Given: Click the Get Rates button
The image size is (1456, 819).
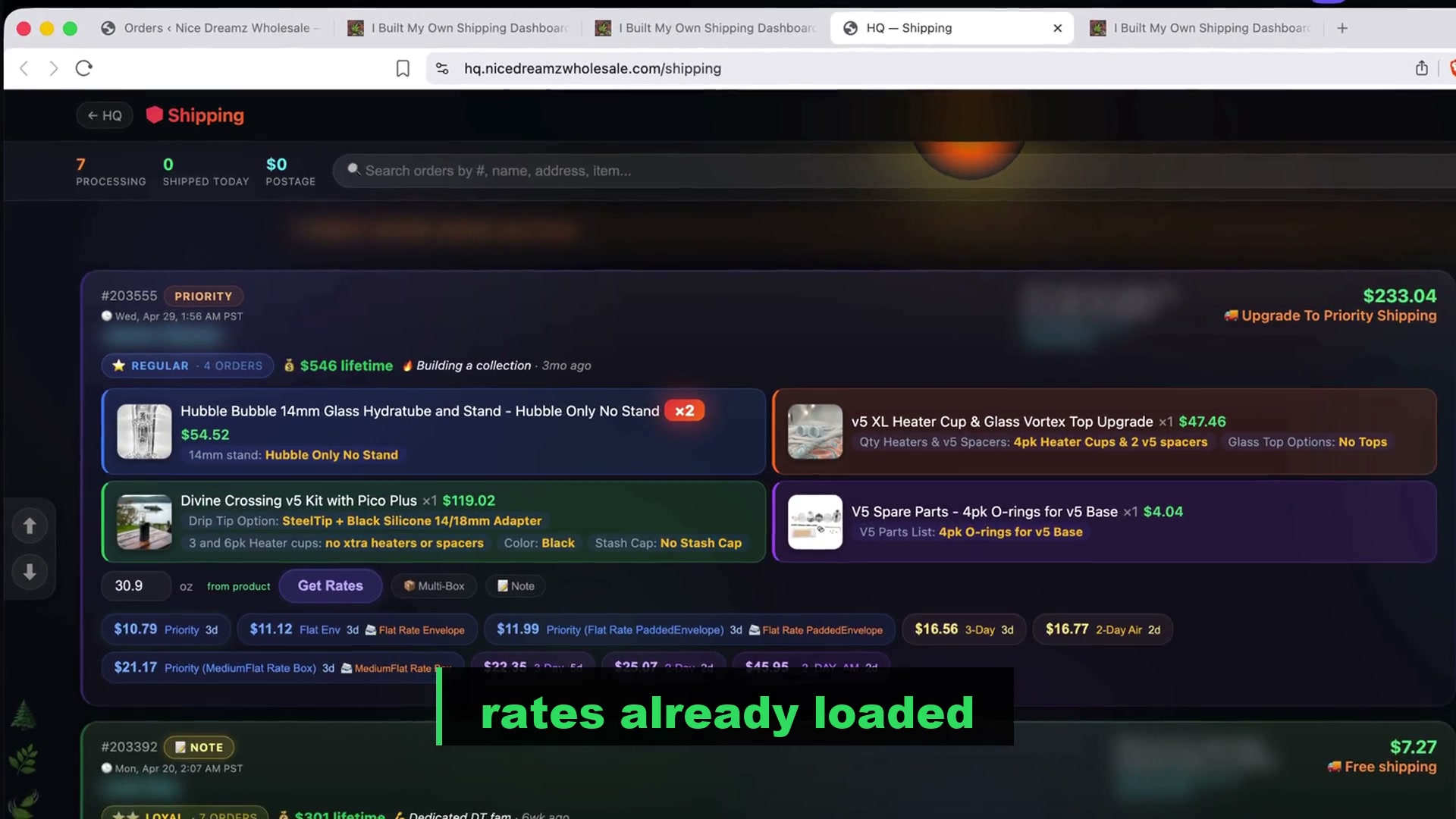Looking at the screenshot, I should (330, 585).
